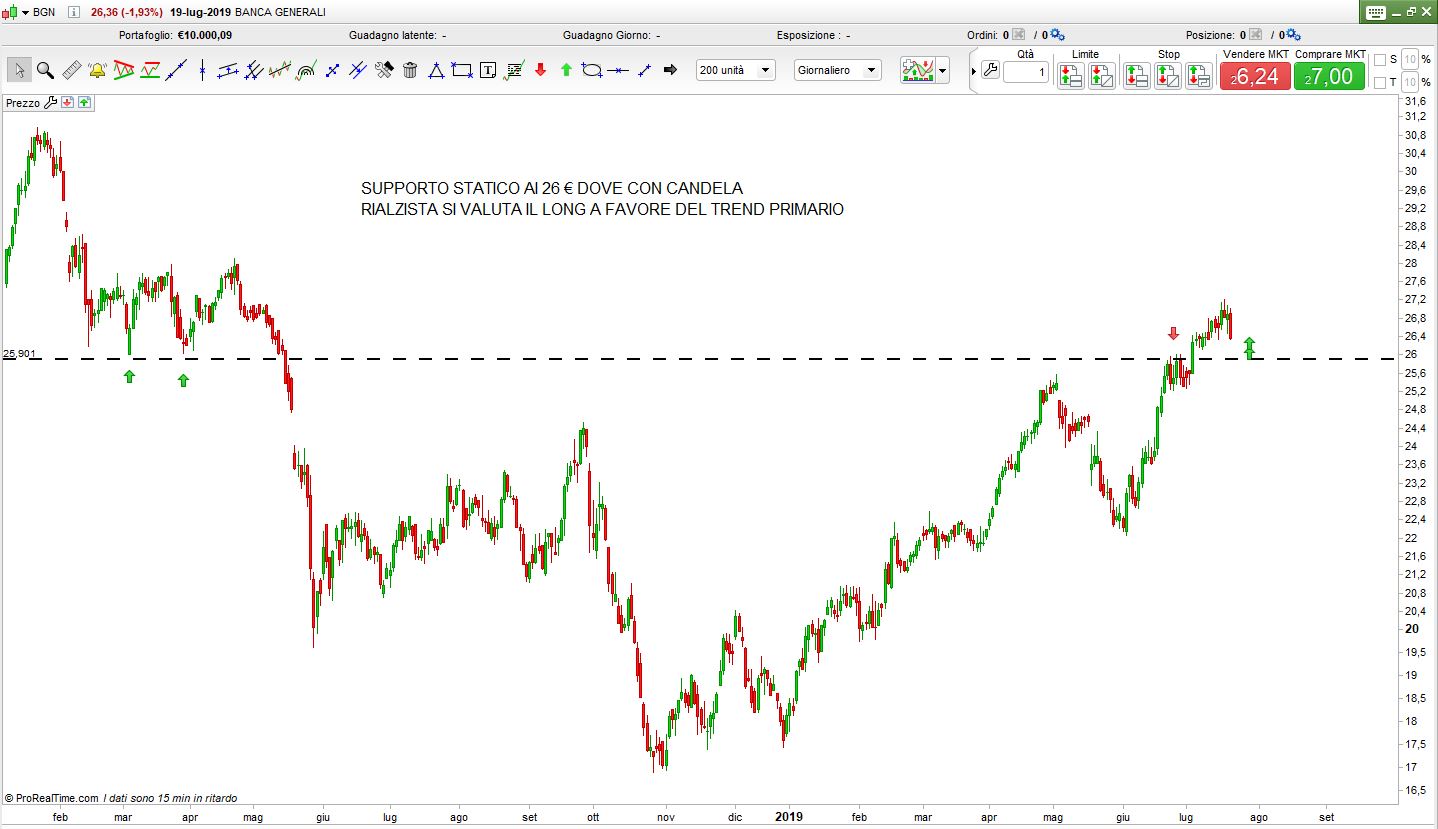This screenshot has height=829, width=1438.
Task: Select the arrow cursor tool
Action: [x=19, y=70]
